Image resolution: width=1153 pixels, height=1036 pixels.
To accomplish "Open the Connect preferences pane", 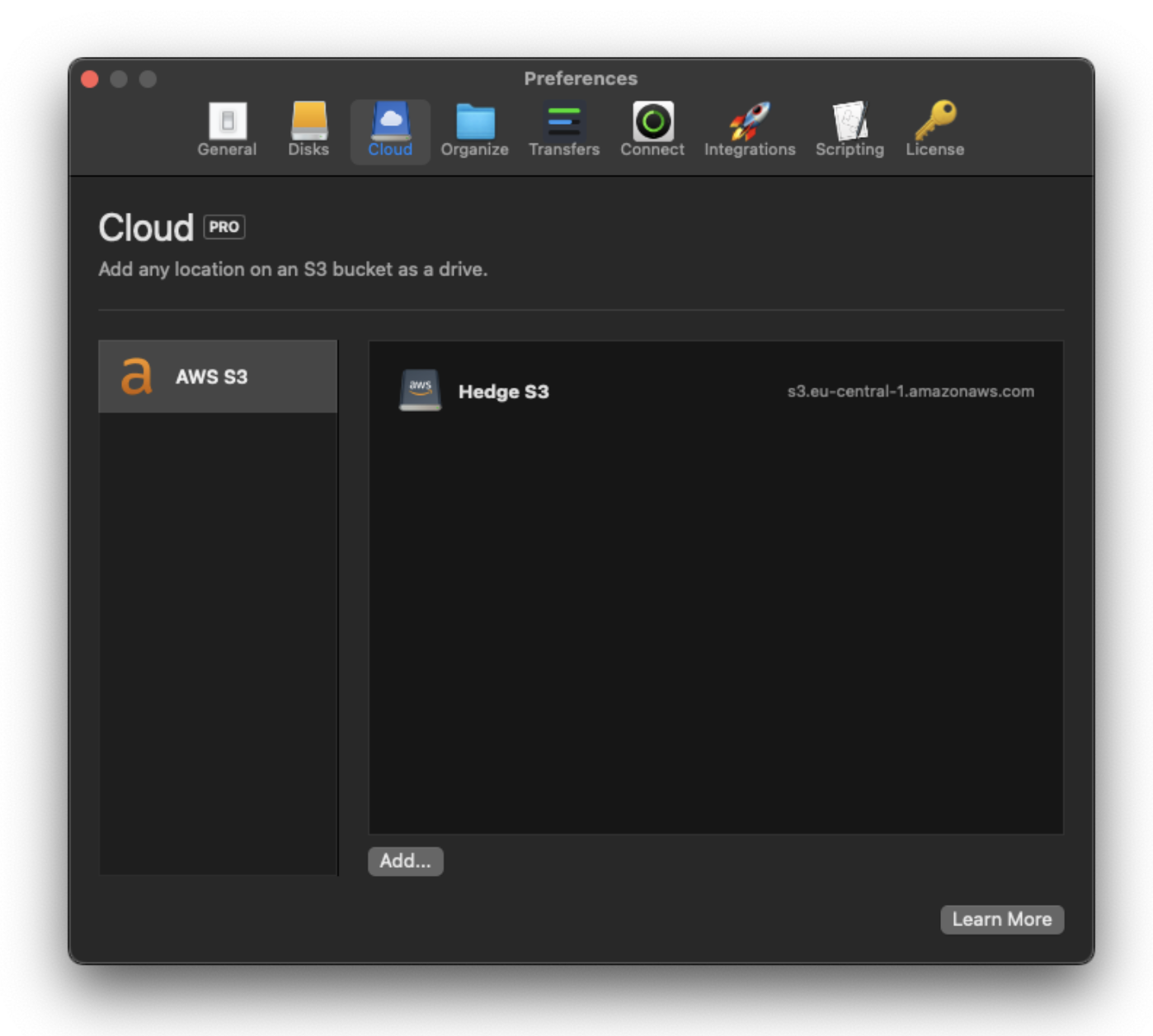I will [652, 129].
